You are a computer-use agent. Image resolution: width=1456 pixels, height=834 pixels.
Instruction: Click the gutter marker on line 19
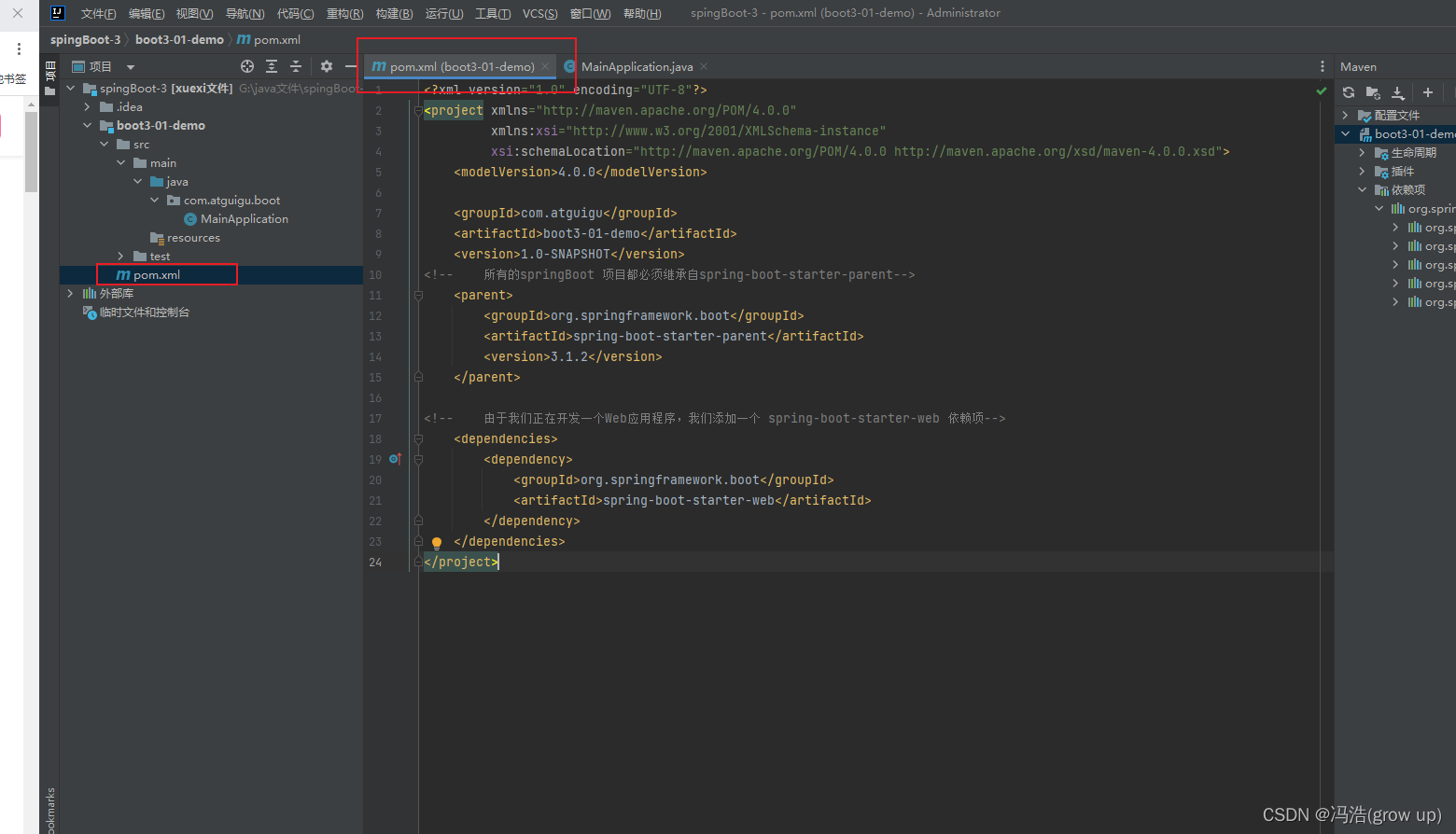point(395,459)
